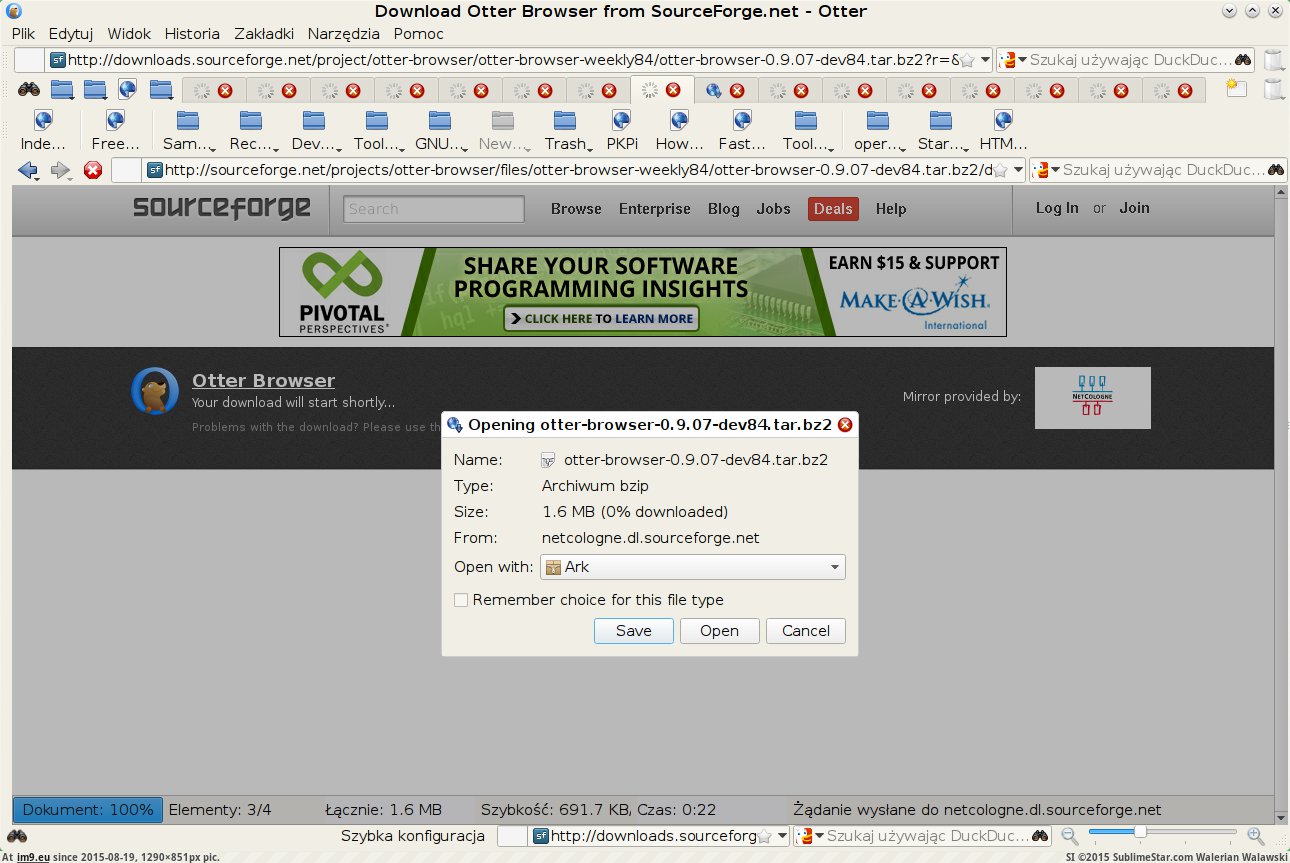Open the Narzędzia menu
This screenshot has width=1290, height=863.
click(x=343, y=33)
